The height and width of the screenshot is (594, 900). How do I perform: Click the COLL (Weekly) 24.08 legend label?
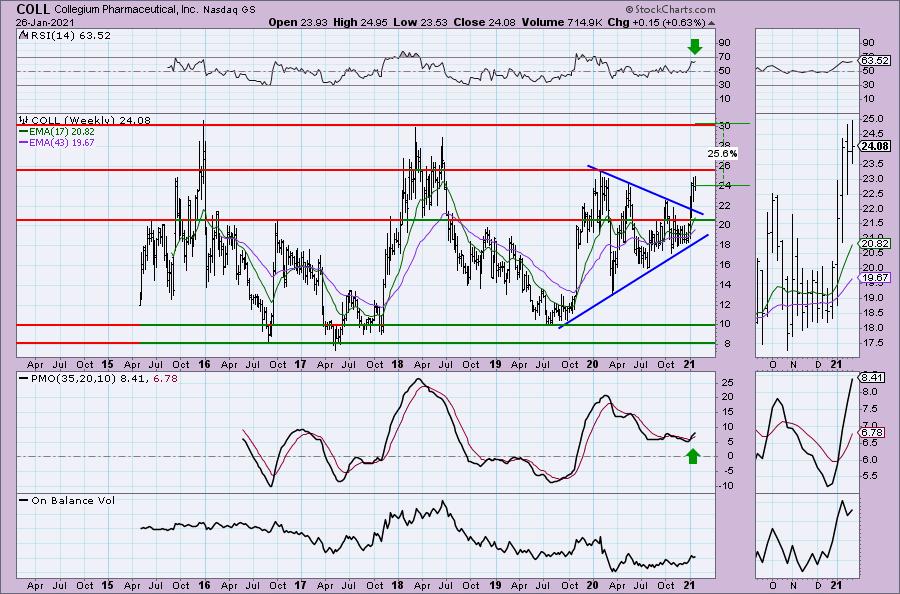pos(91,120)
